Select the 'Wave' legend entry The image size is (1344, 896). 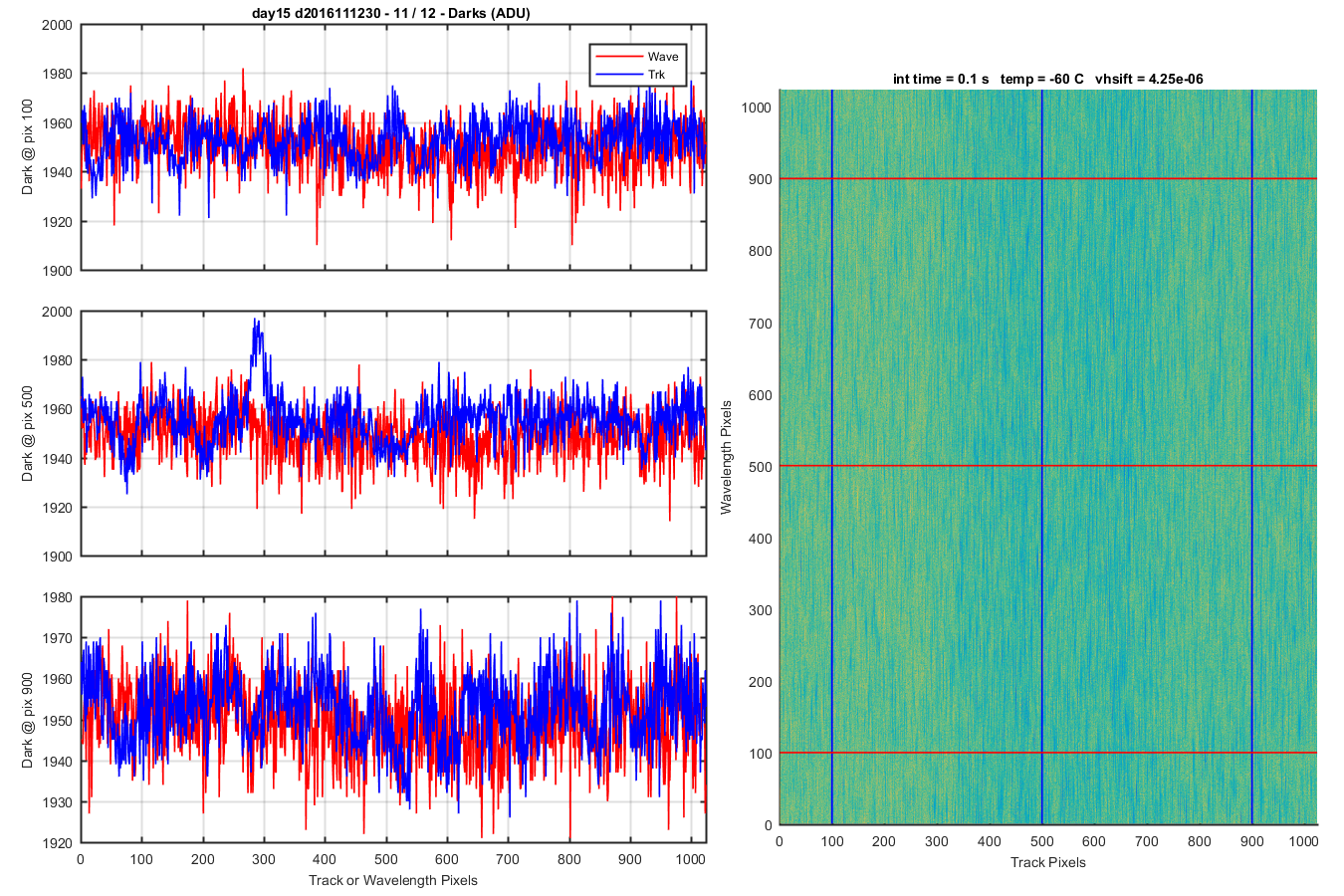point(663,57)
